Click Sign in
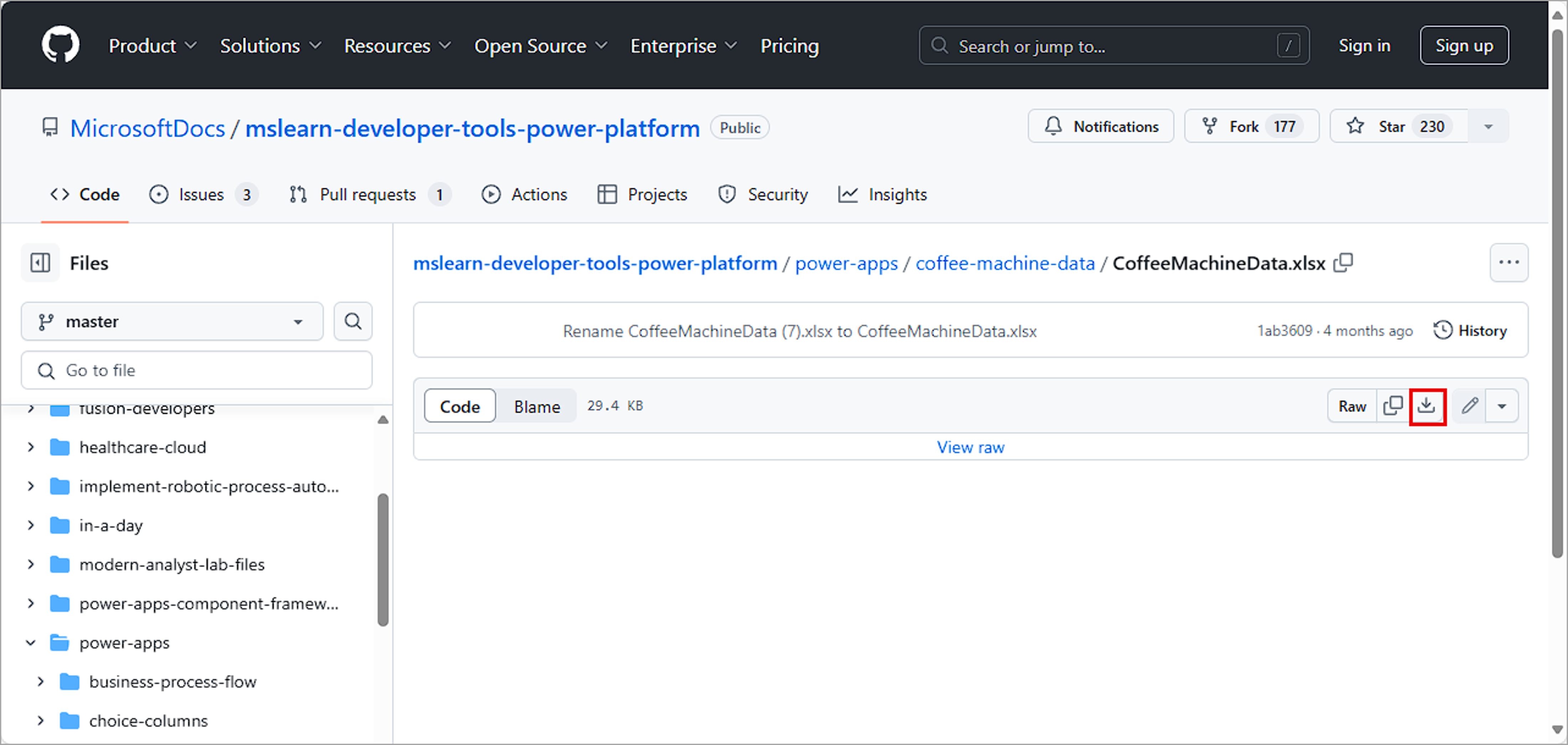 (1364, 46)
